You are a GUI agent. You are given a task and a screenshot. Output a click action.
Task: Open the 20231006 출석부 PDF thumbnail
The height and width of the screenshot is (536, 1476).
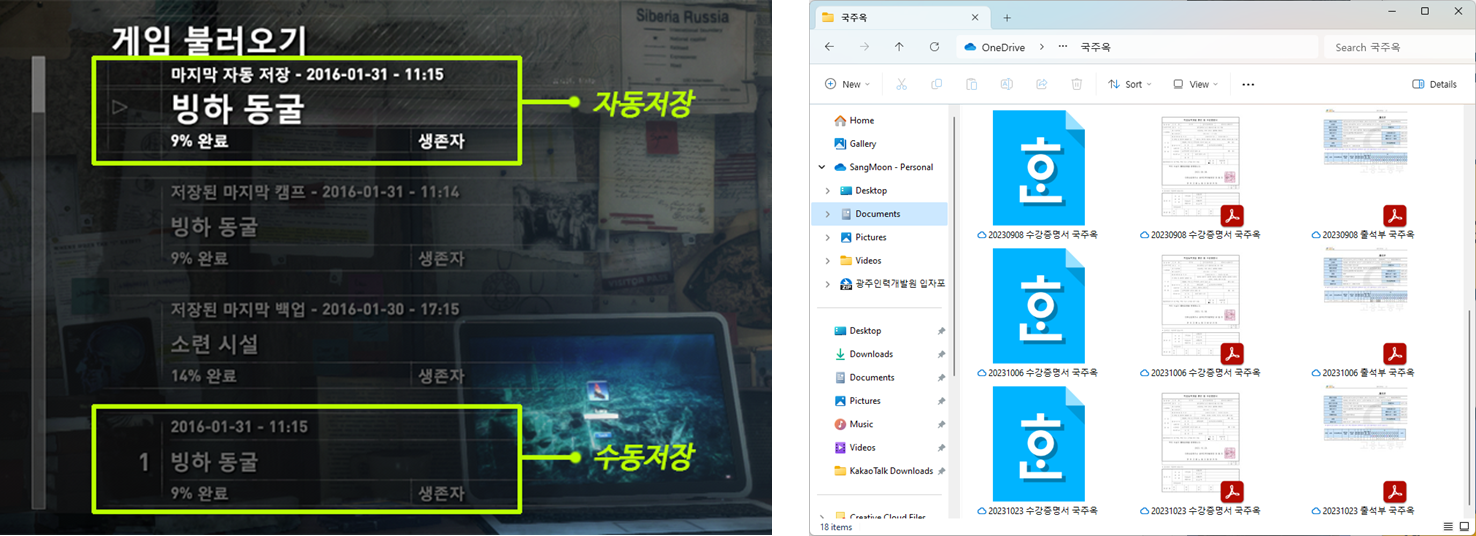(x=1365, y=305)
